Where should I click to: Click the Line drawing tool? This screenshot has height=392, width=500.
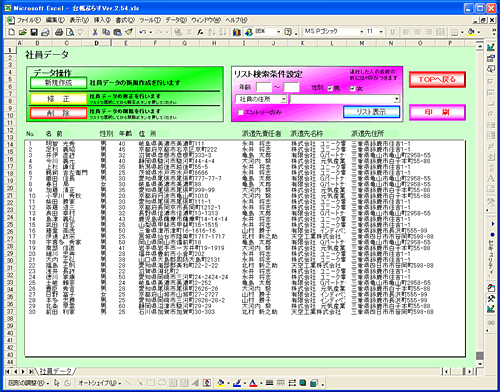pyautogui.click(x=129, y=383)
